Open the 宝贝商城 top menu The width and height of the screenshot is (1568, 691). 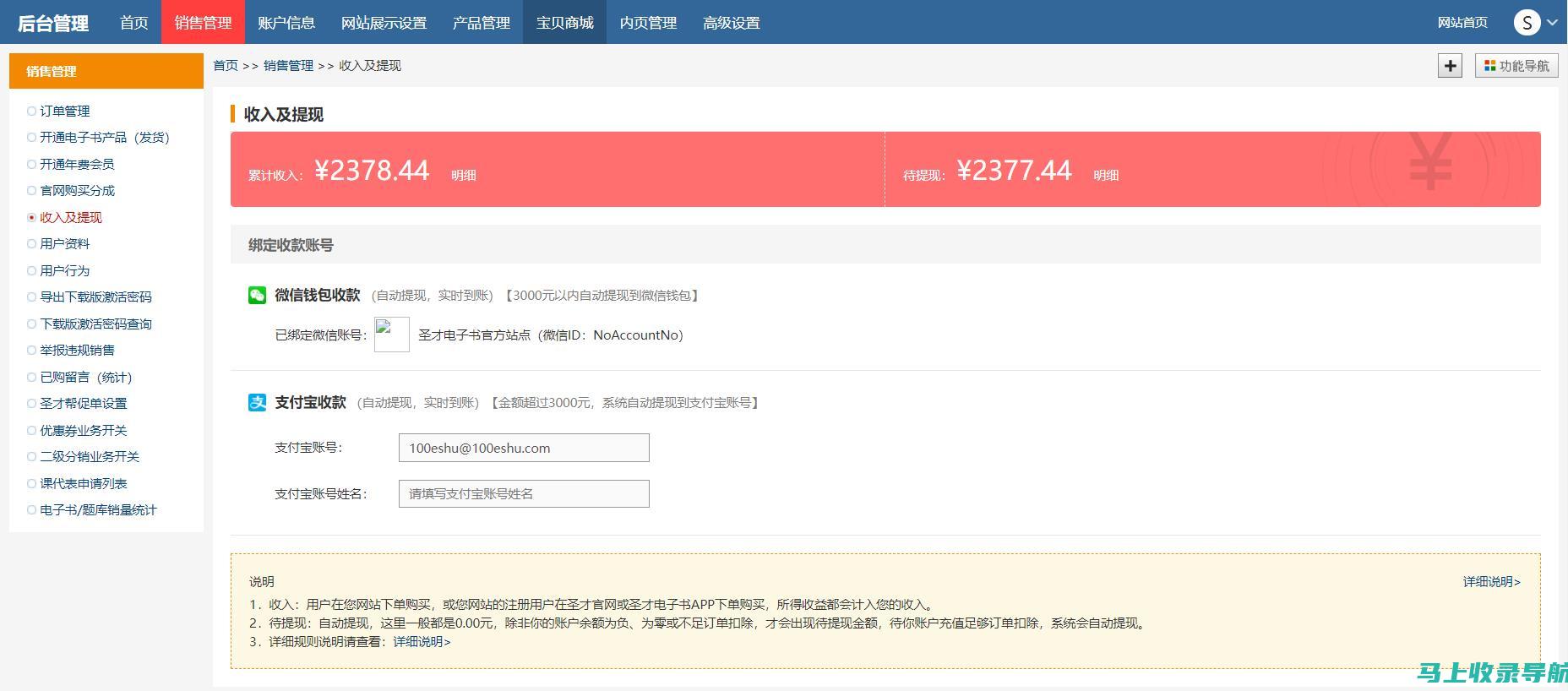(564, 23)
